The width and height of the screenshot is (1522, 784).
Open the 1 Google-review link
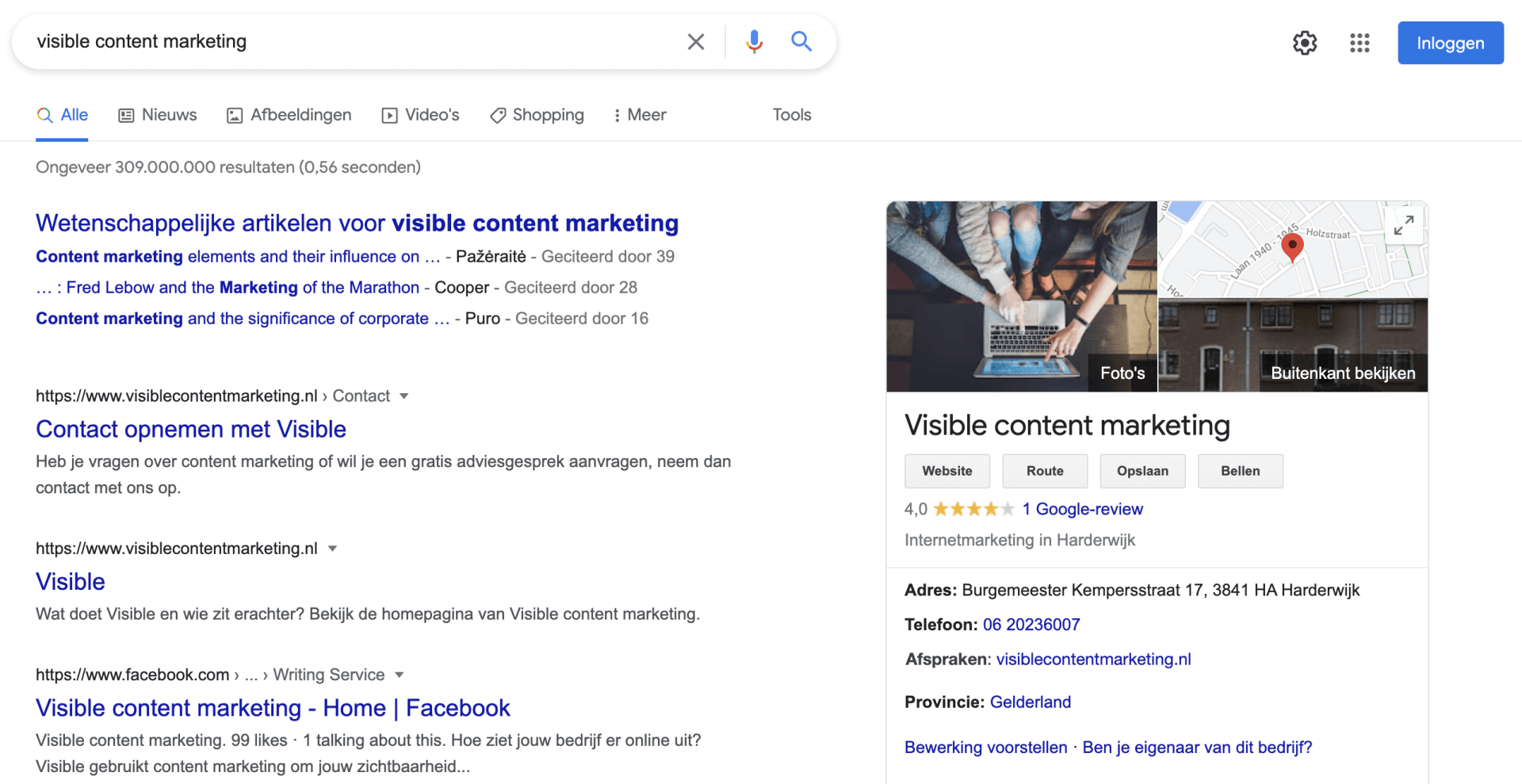coord(1082,509)
